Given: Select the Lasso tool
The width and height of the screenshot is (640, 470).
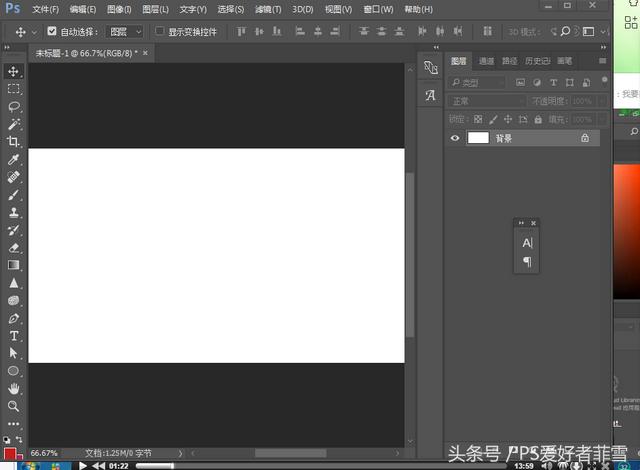Looking at the screenshot, I should pos(14,106).
